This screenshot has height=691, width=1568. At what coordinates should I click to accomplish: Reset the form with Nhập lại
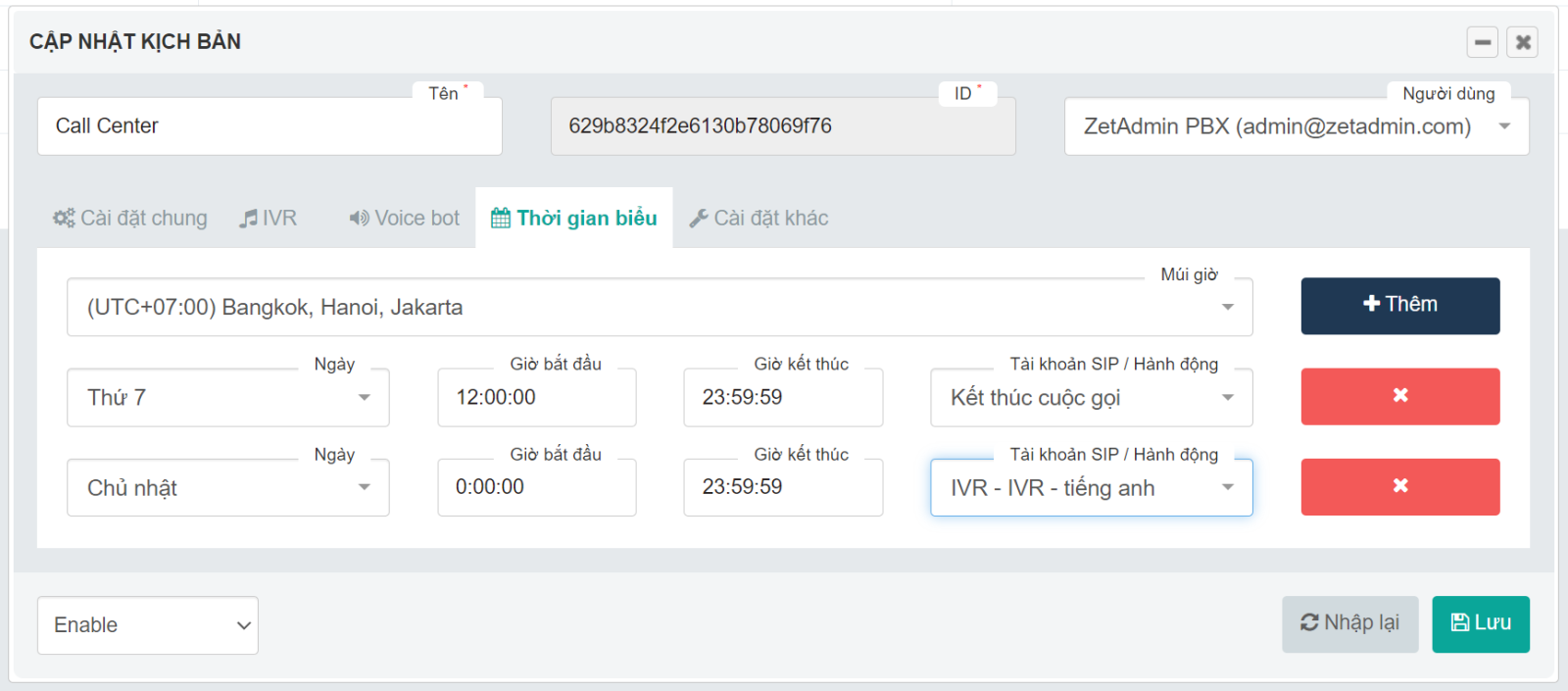click(x=1349, y=623)
